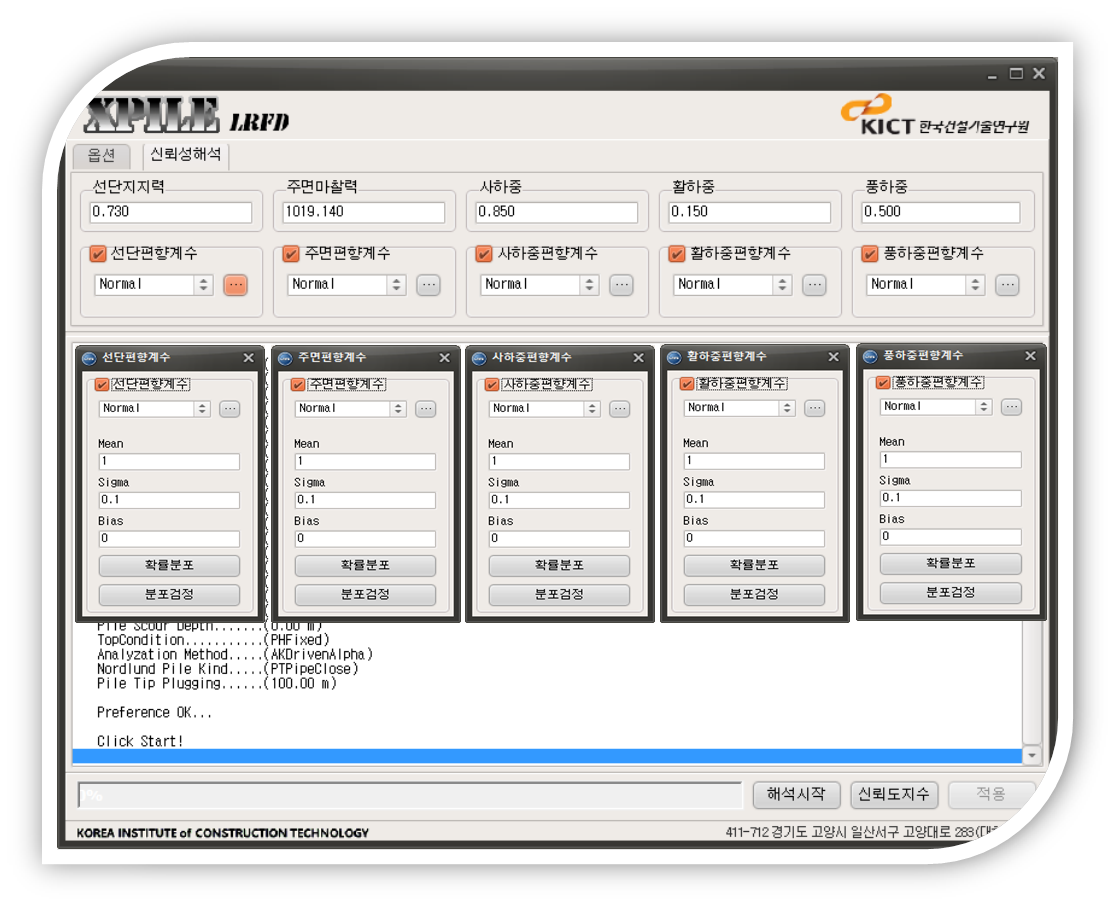Toggle the checkbox inside the 활하중편향계수 popup
The image size is (1115, 906).
[686, 384]
